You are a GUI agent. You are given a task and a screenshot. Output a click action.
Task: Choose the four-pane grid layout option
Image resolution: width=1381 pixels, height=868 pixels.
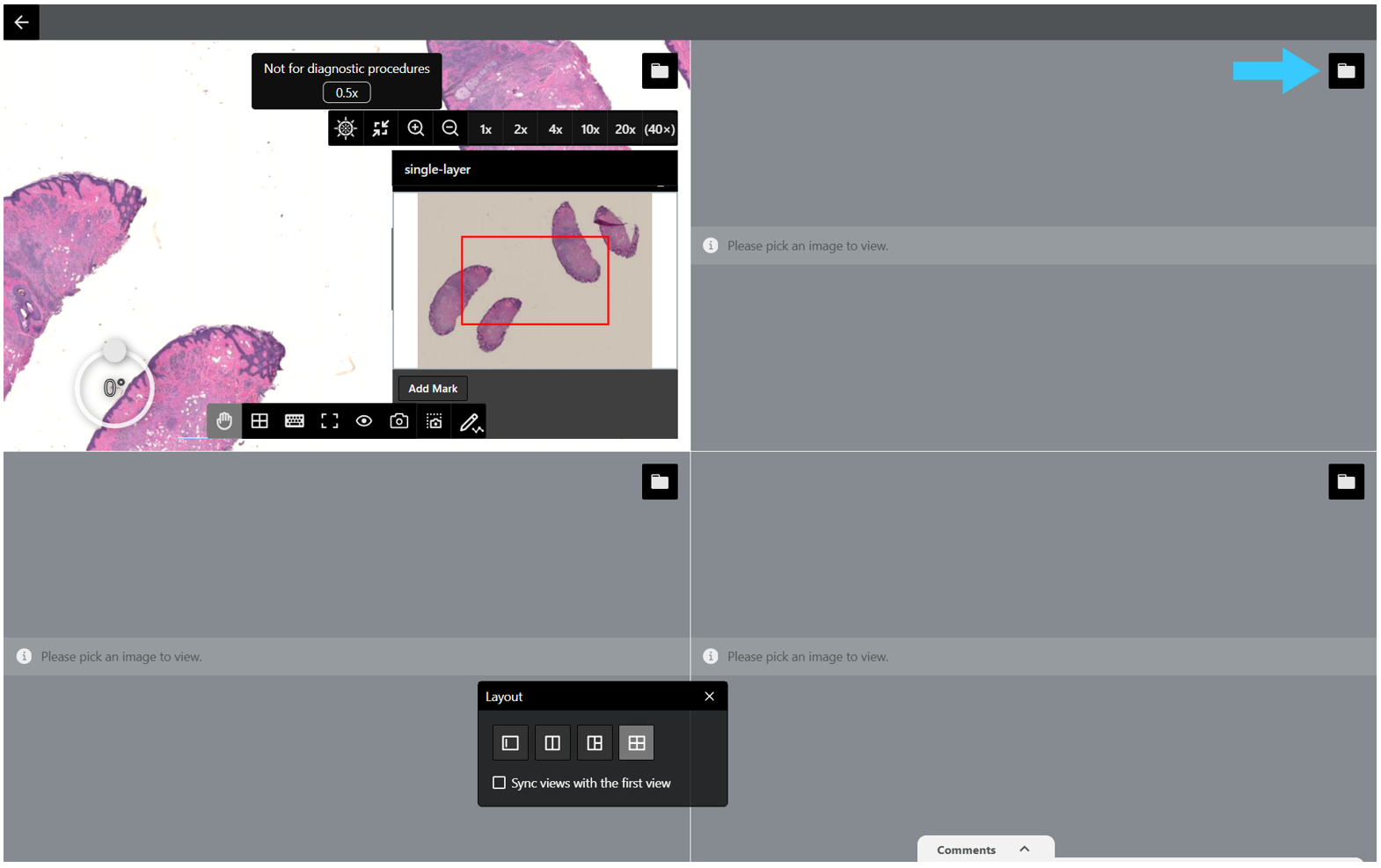[x=637, y=743]
